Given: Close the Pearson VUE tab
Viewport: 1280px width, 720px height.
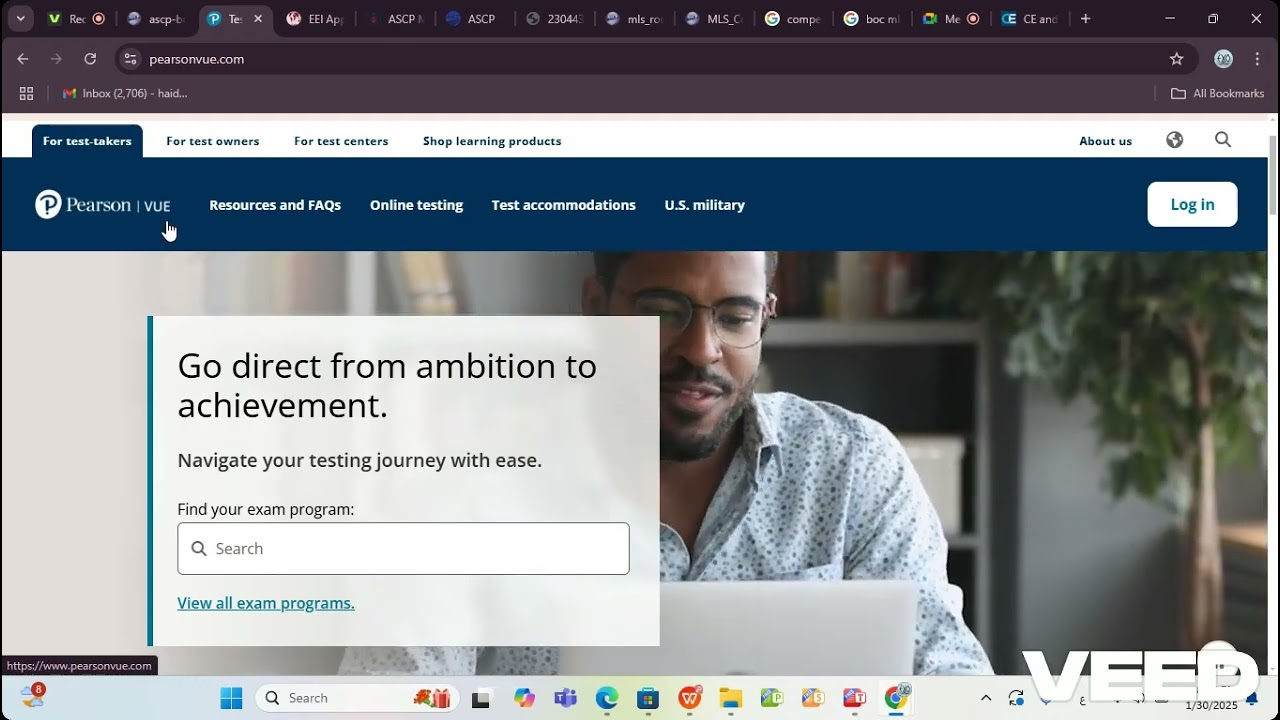Looking at the screenshot, I should click(x=258, y=18).
